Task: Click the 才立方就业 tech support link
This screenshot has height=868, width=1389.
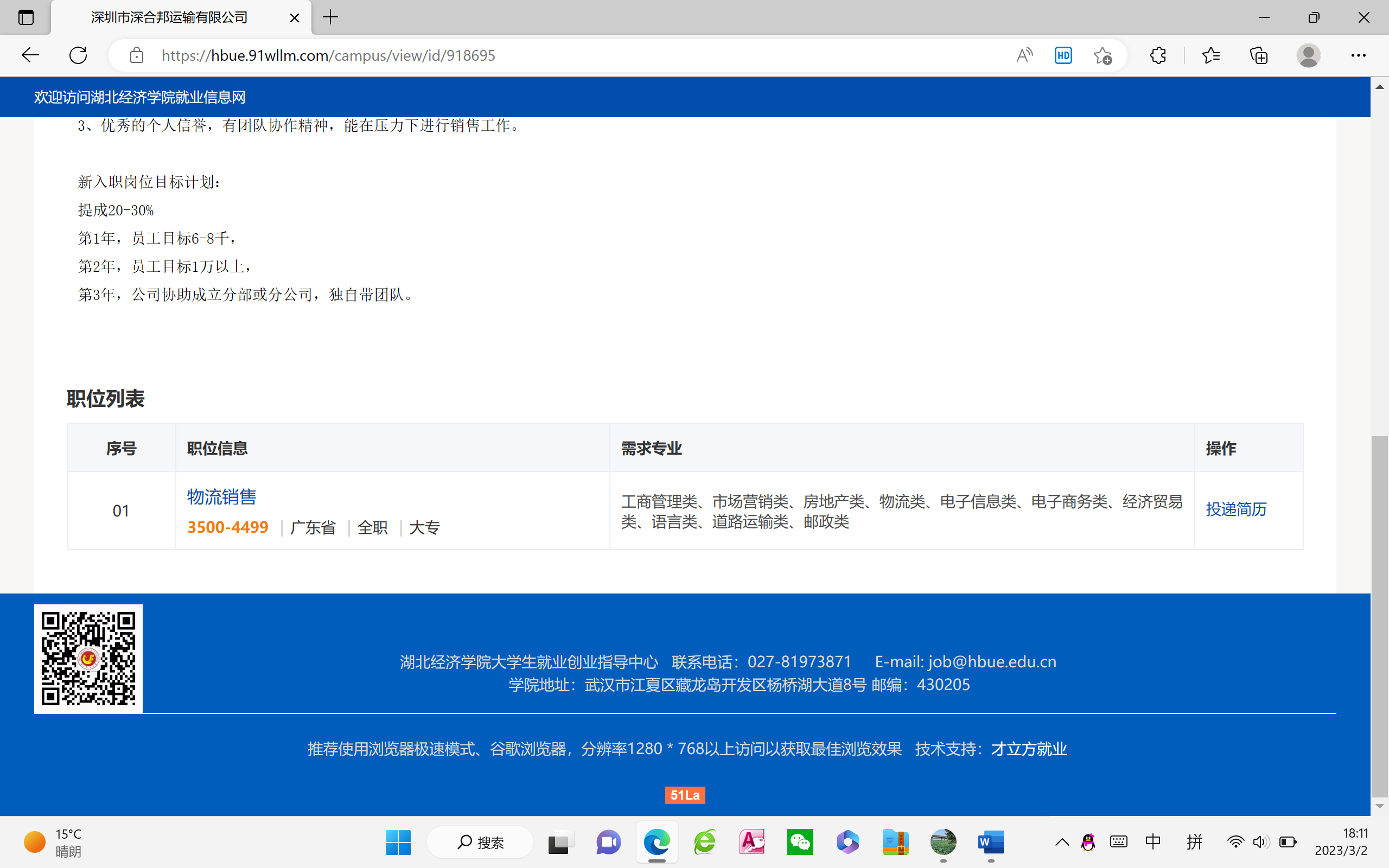Action: [1029, 749]
